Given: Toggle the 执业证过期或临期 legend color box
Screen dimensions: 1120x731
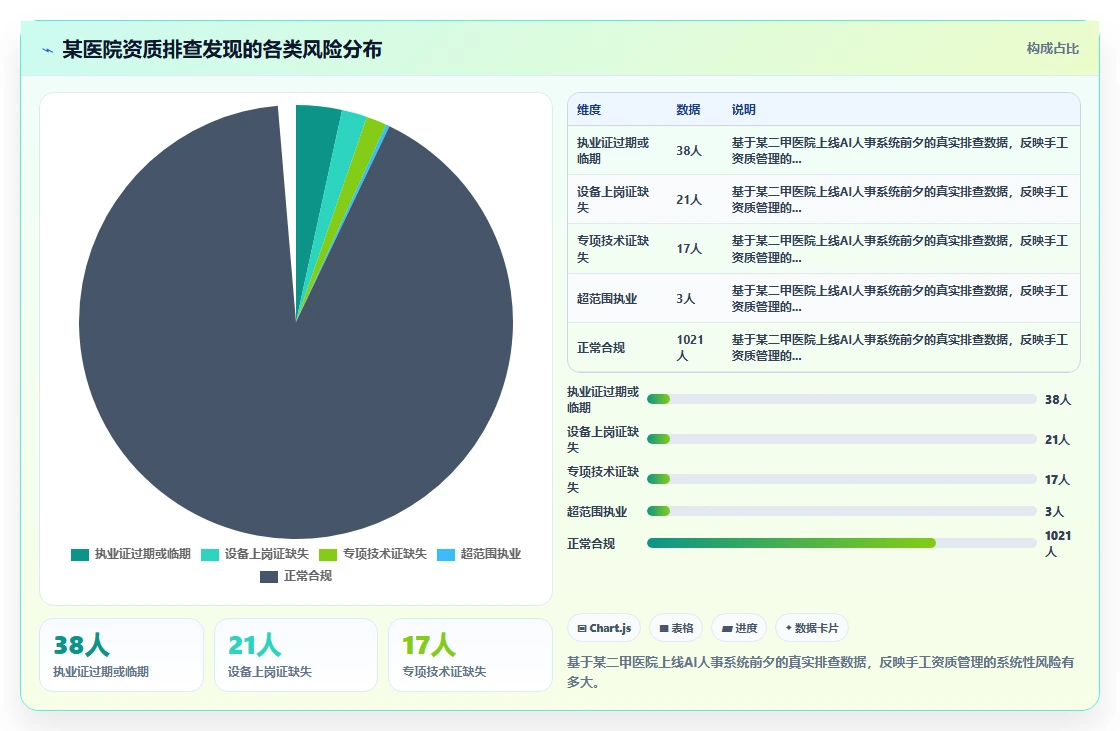Looking at the screenshot, I should [80, 555].
